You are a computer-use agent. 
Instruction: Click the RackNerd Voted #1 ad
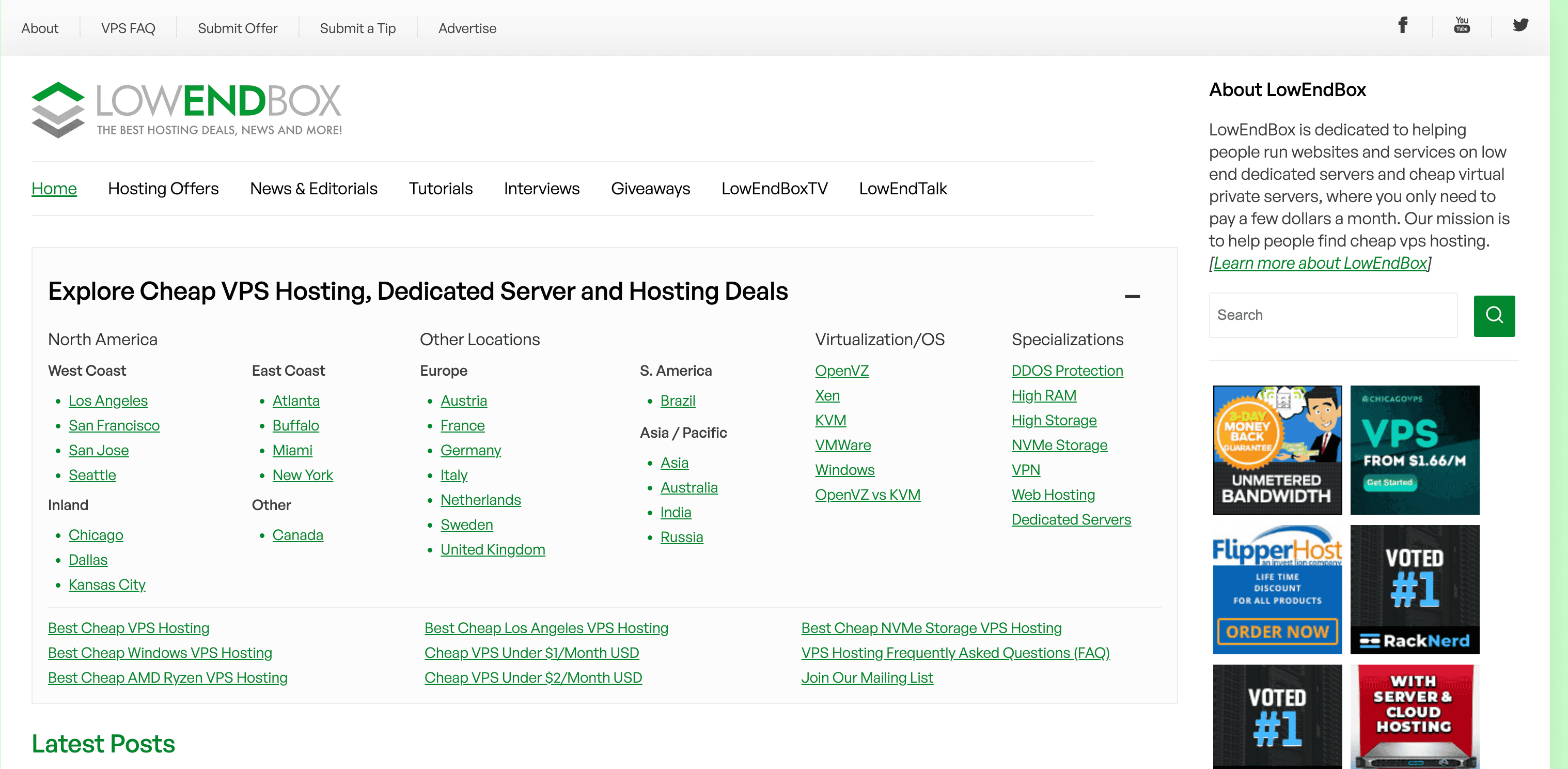(x=1414, y=589)
